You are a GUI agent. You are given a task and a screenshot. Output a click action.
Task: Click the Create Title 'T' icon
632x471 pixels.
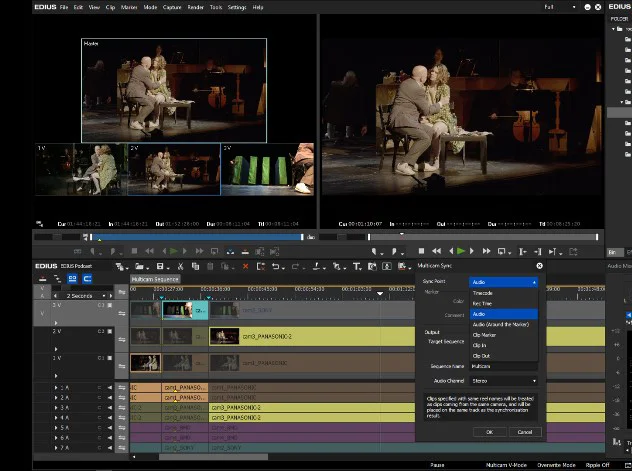[x=357, y=266]
